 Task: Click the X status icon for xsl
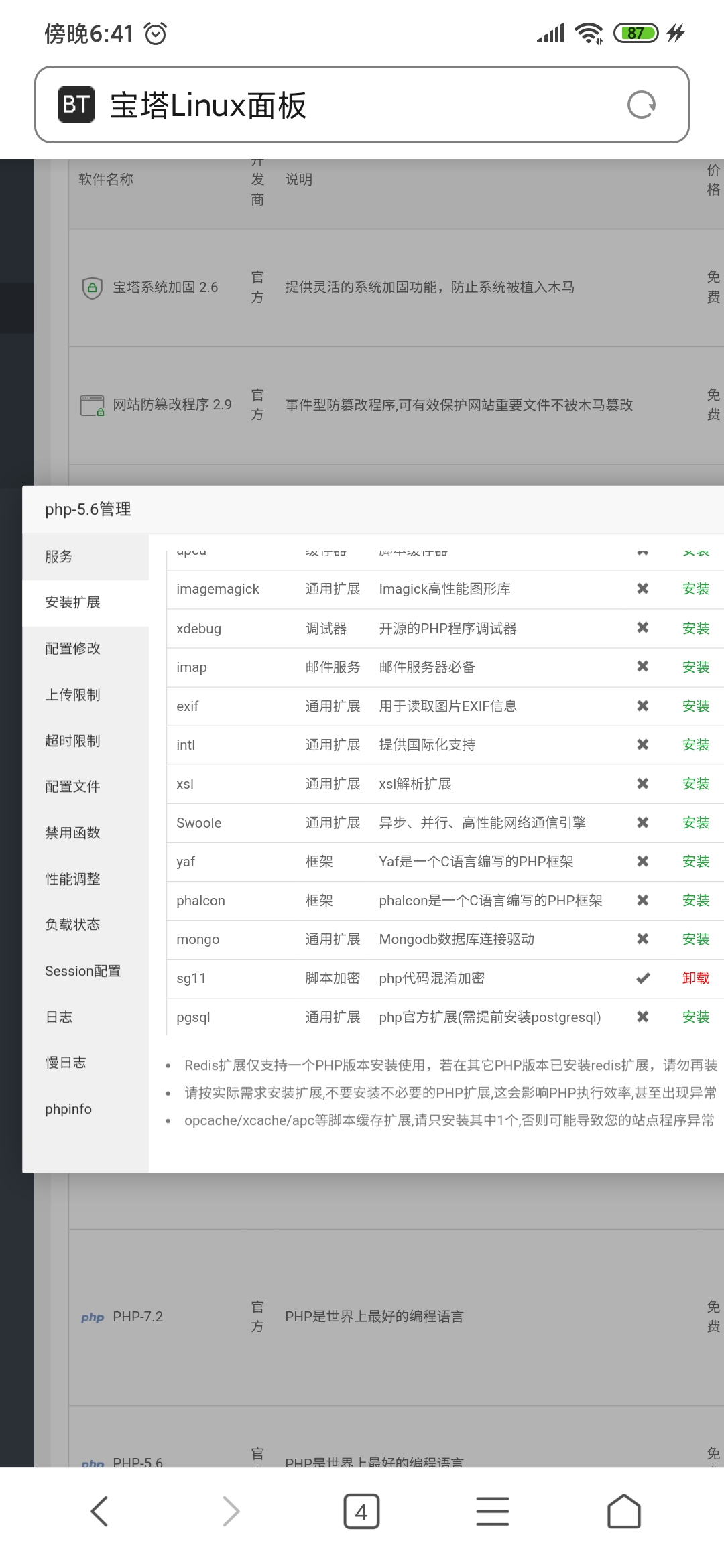(x=642, y=783)
